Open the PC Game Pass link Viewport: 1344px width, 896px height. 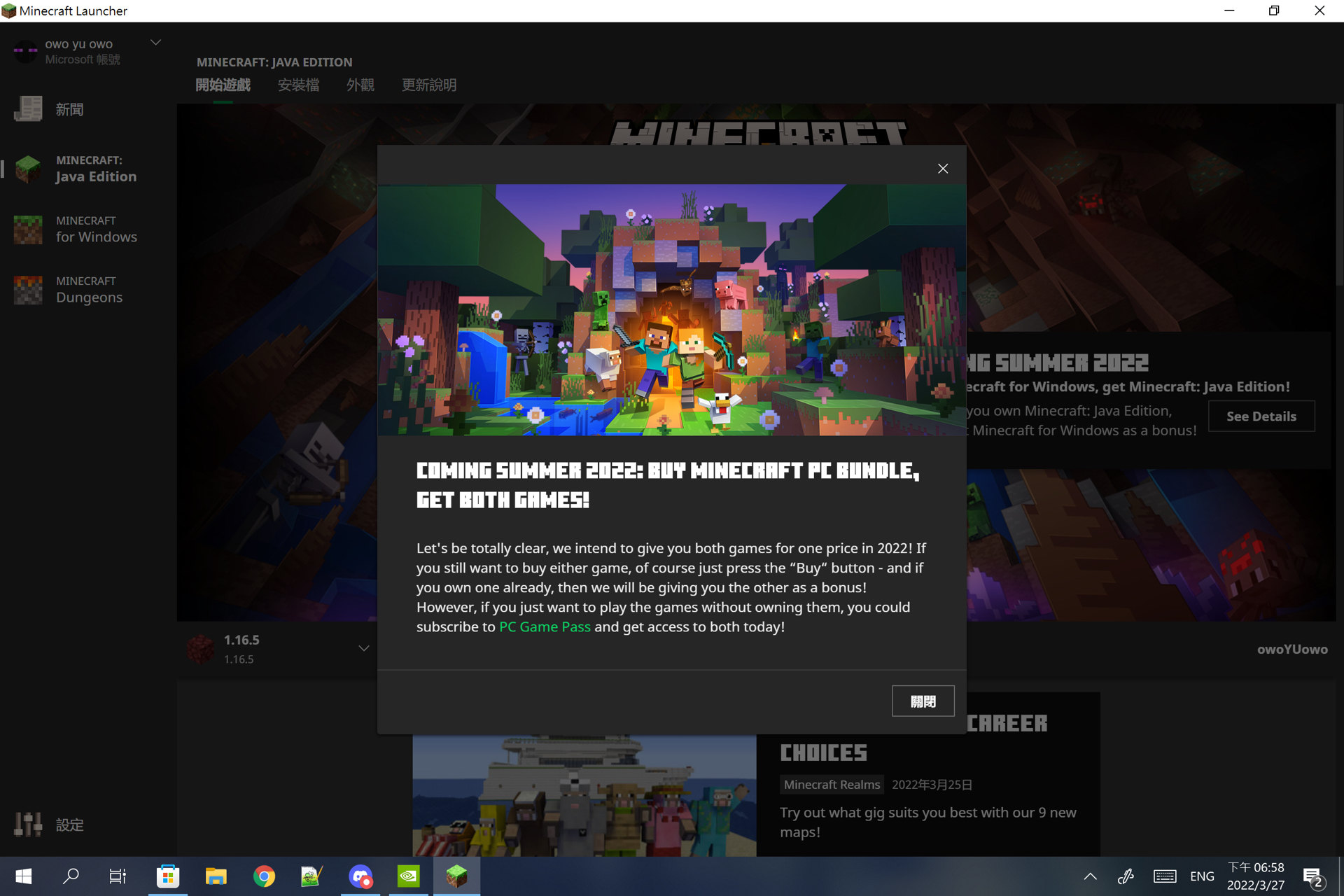[545, 626]
